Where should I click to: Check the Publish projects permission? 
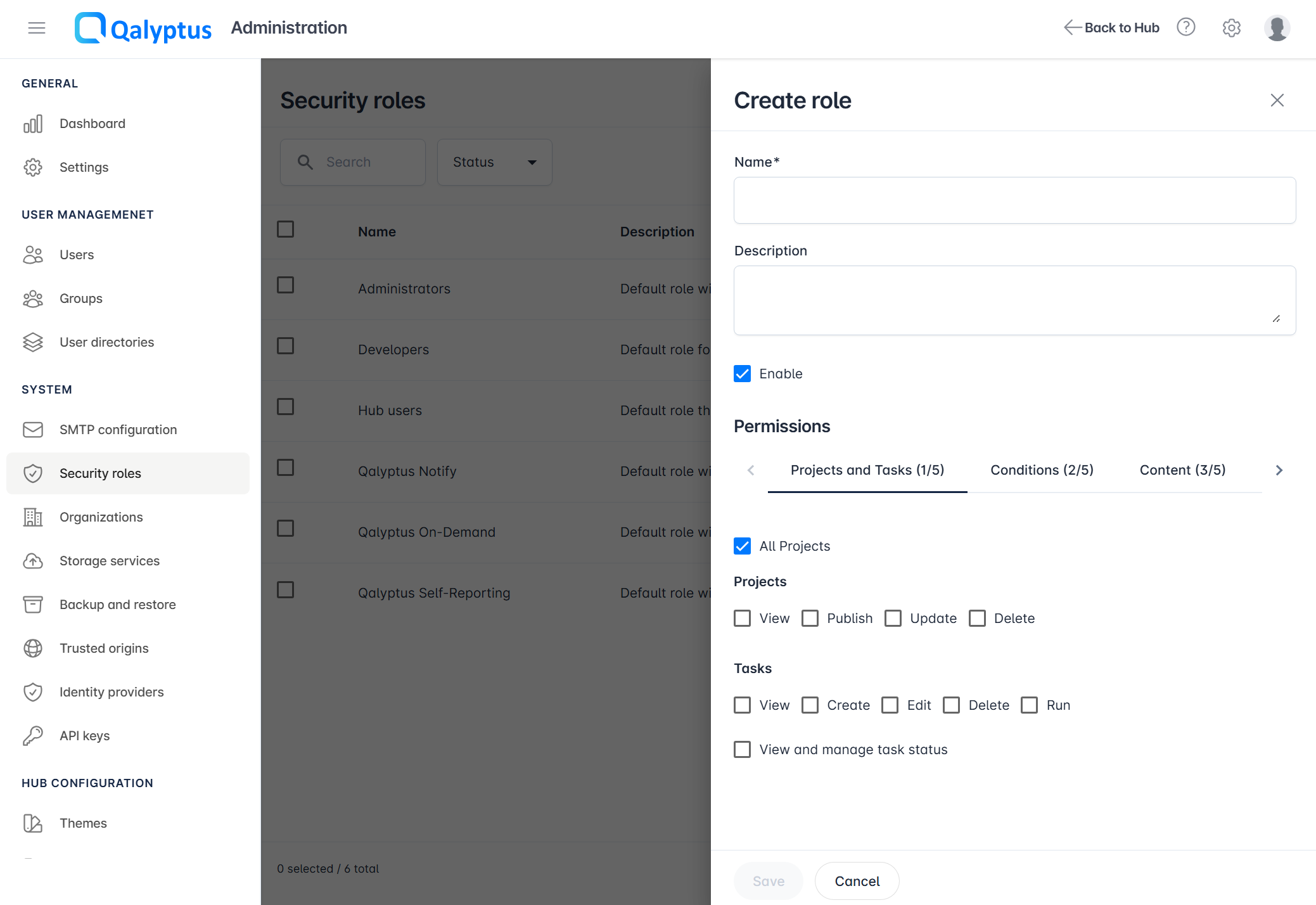tap(810, 619)
